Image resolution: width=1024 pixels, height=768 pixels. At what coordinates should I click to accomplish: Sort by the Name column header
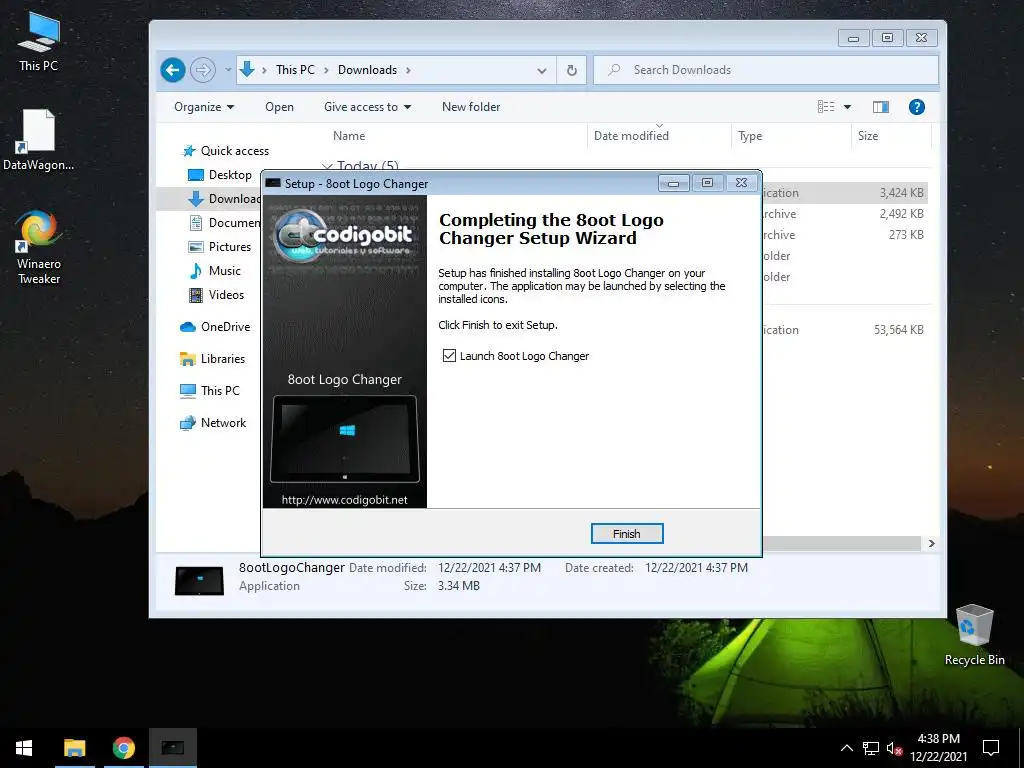tap(349, 136)
